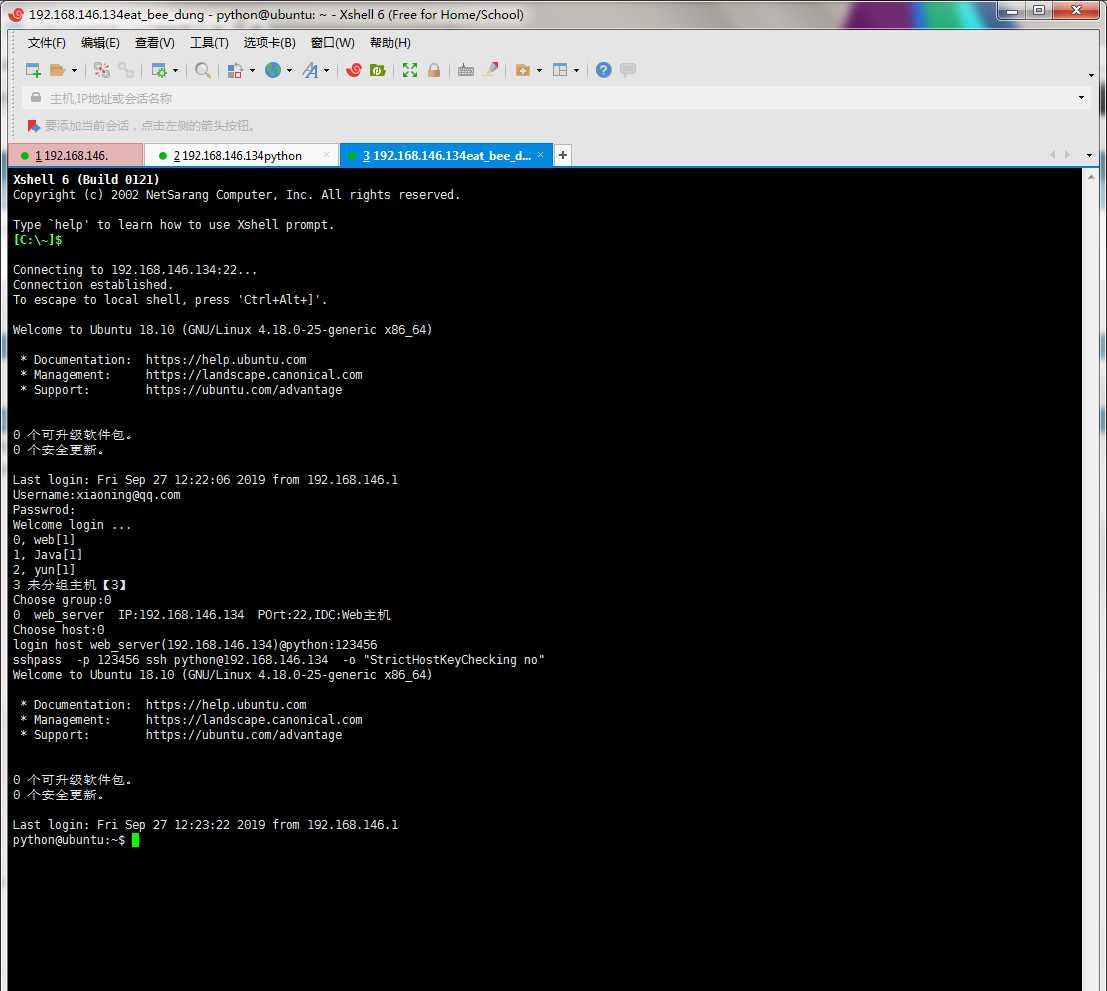This screenshot has height=991, width=1107.
Task: Click the 'Connection established.' line
Action: (92, 285)
